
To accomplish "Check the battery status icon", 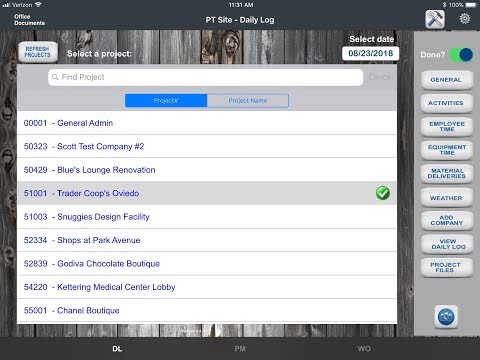I will pyautogui.click(x=471, y=5).
